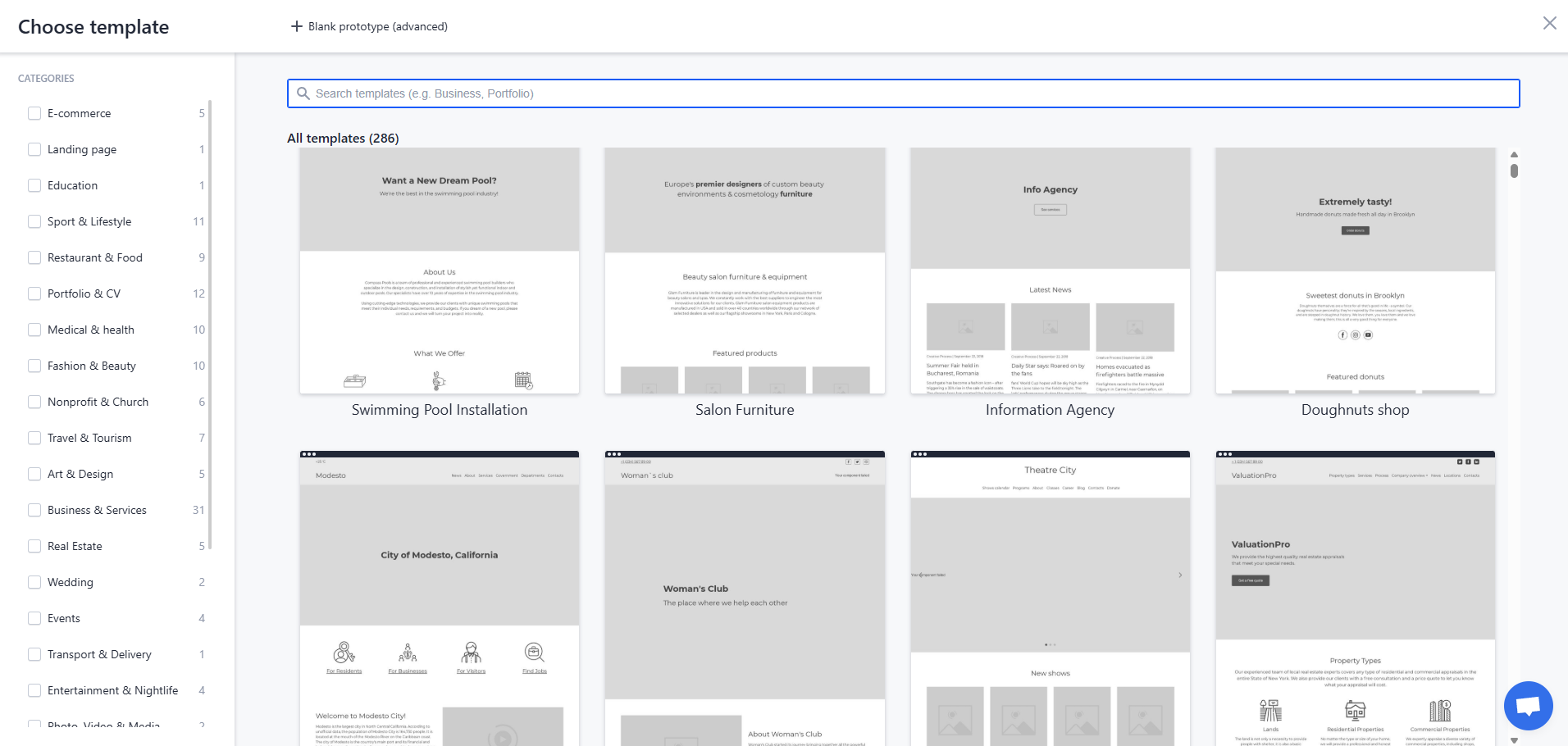
Task: Open Swimming Pool Installation template thumbnail
Action: (440, 271)
